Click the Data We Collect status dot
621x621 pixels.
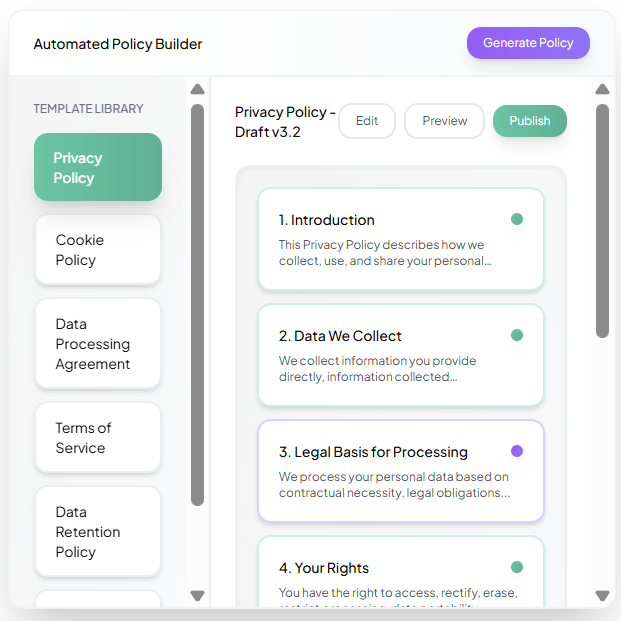[x=517, y=335]
